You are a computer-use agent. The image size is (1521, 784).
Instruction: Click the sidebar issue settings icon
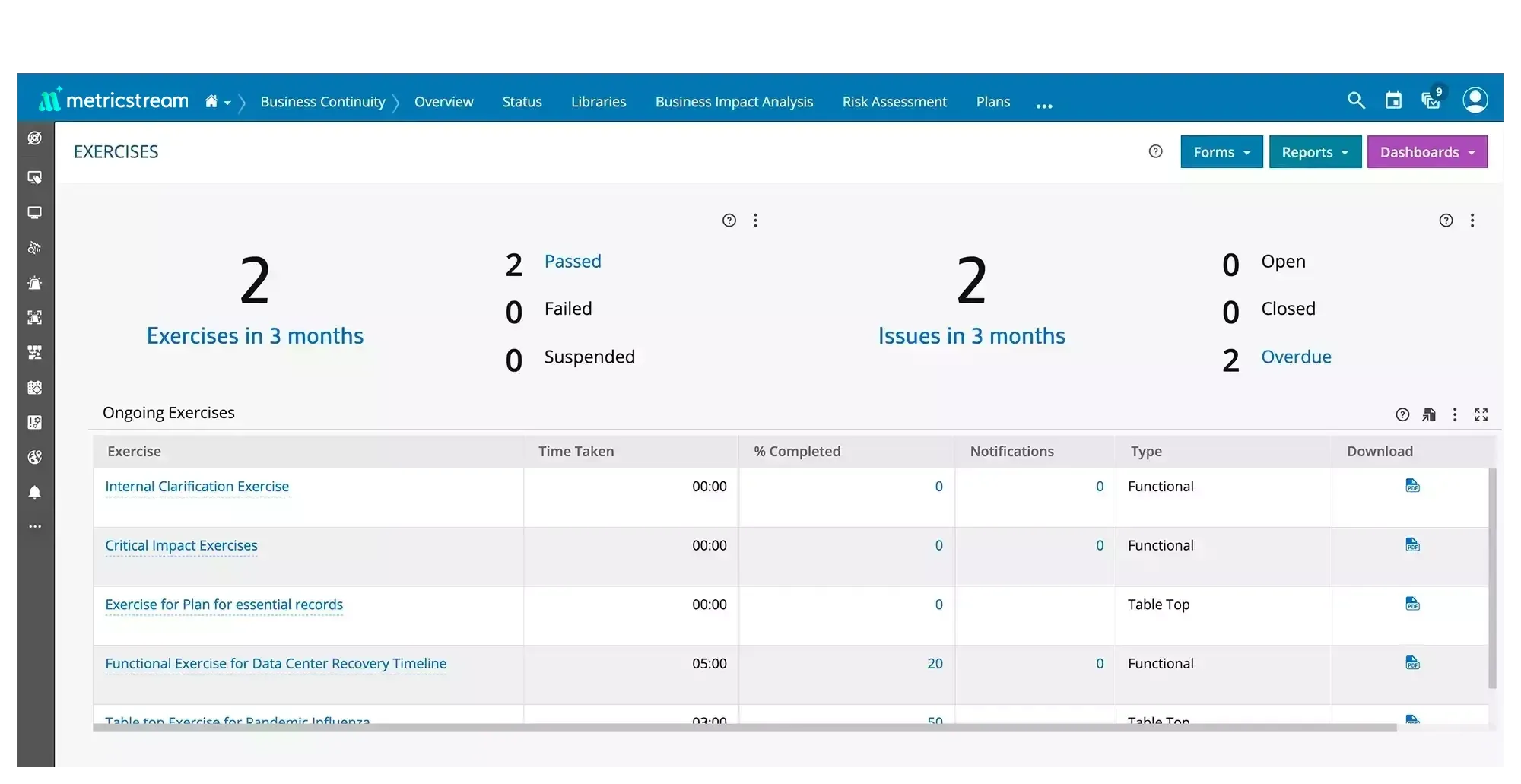tap(35, 423)
